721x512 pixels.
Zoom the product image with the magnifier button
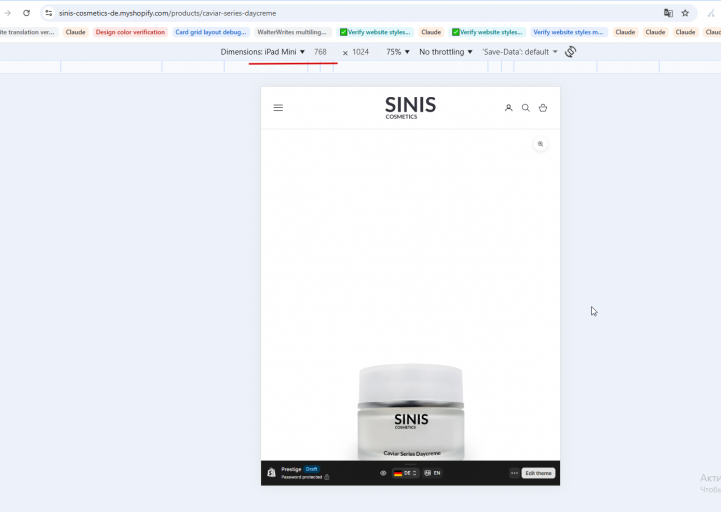540,144
